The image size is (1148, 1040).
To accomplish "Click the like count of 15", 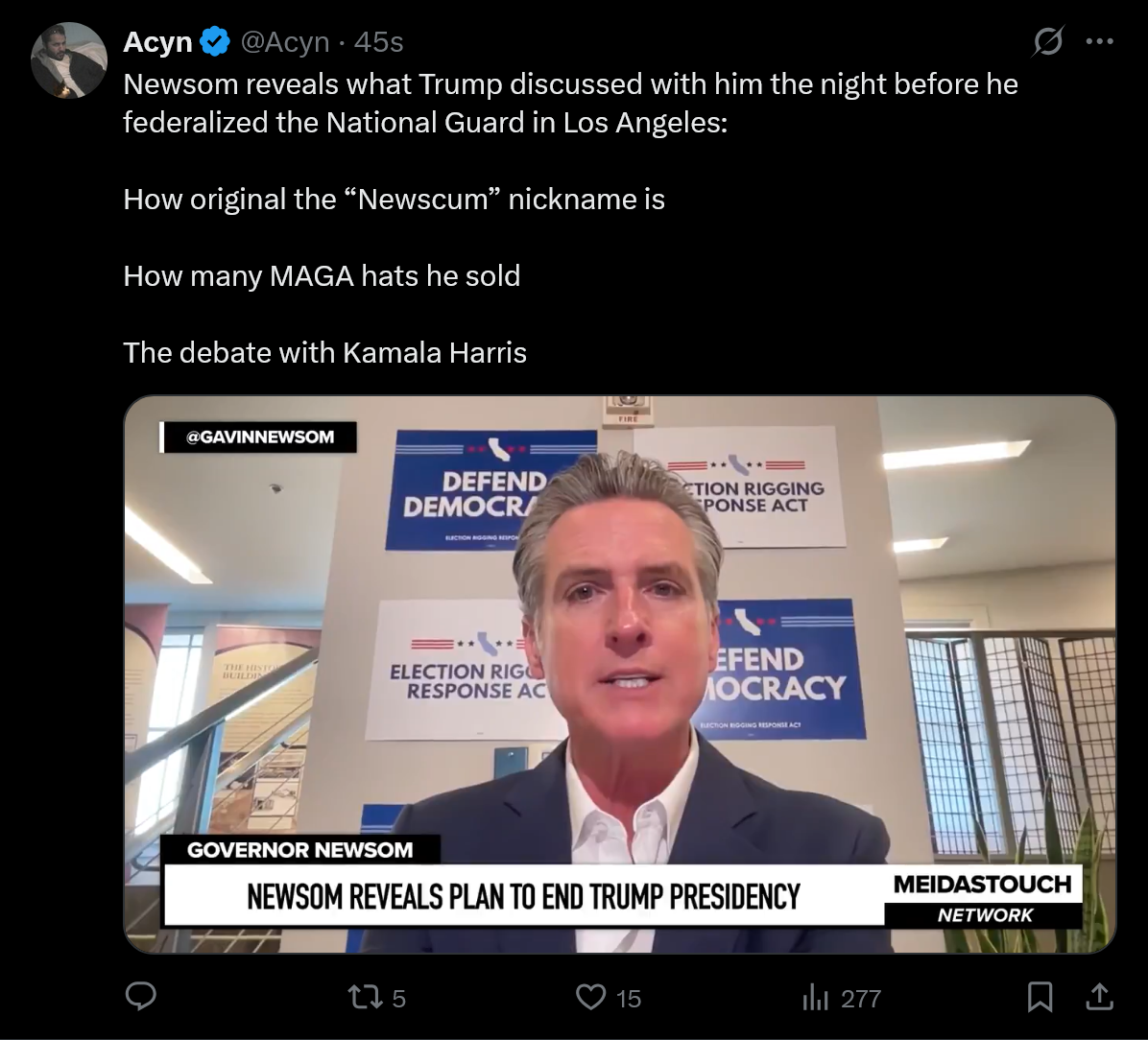I will pos(628,999).
